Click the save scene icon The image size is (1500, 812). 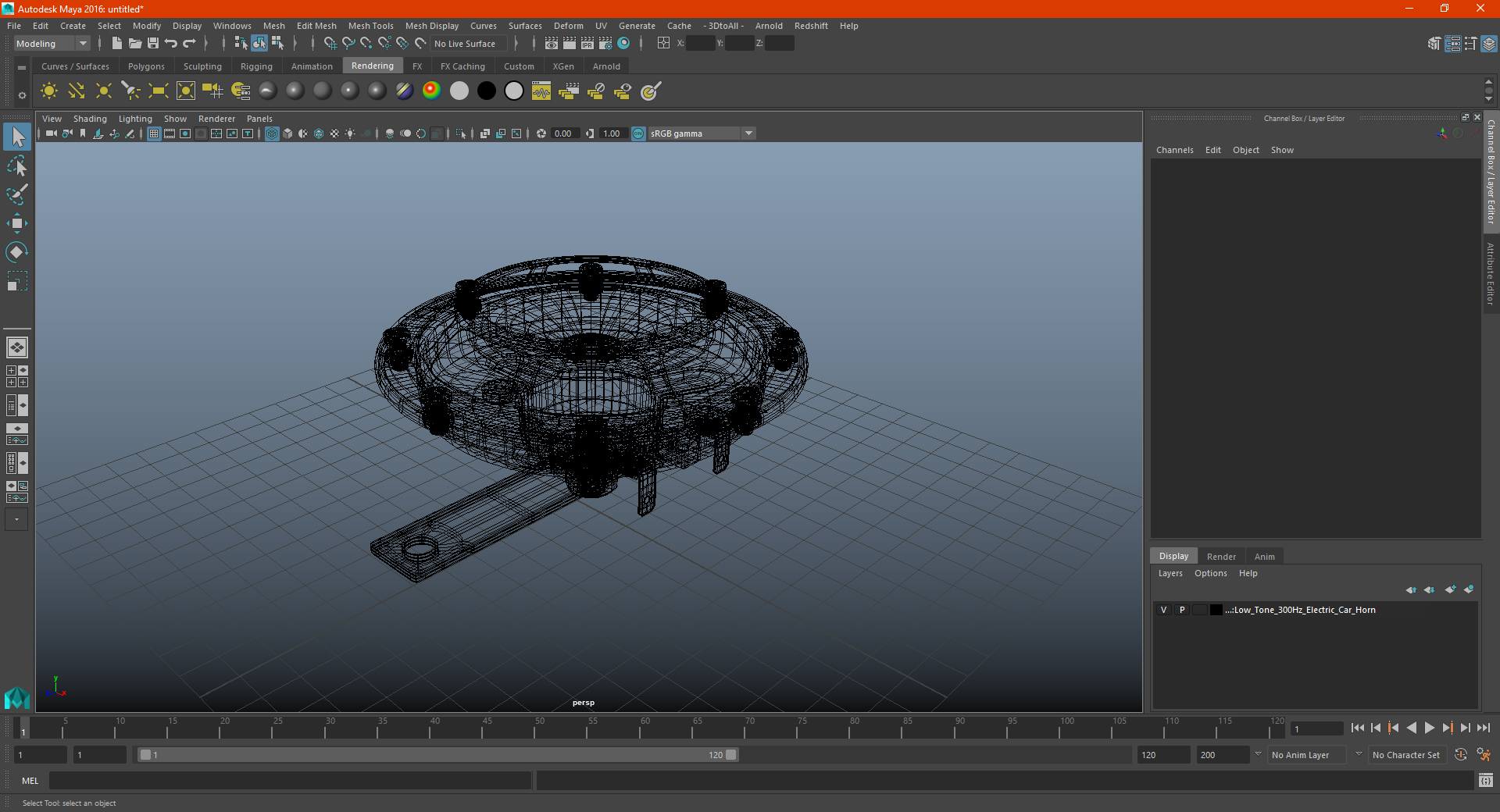point(153,44)
